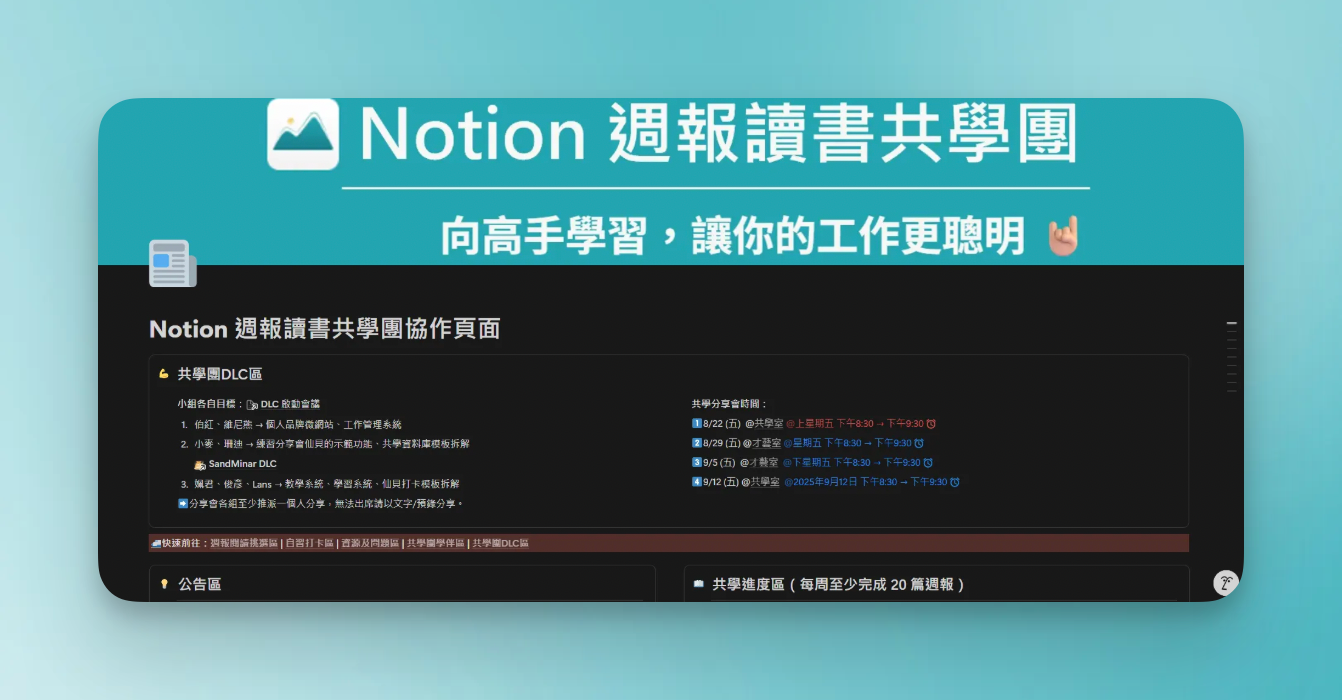Open @共學室 mention on 8/22 row
The width and height of the screenshot is (1342, 700).
[x=764, y=424]
